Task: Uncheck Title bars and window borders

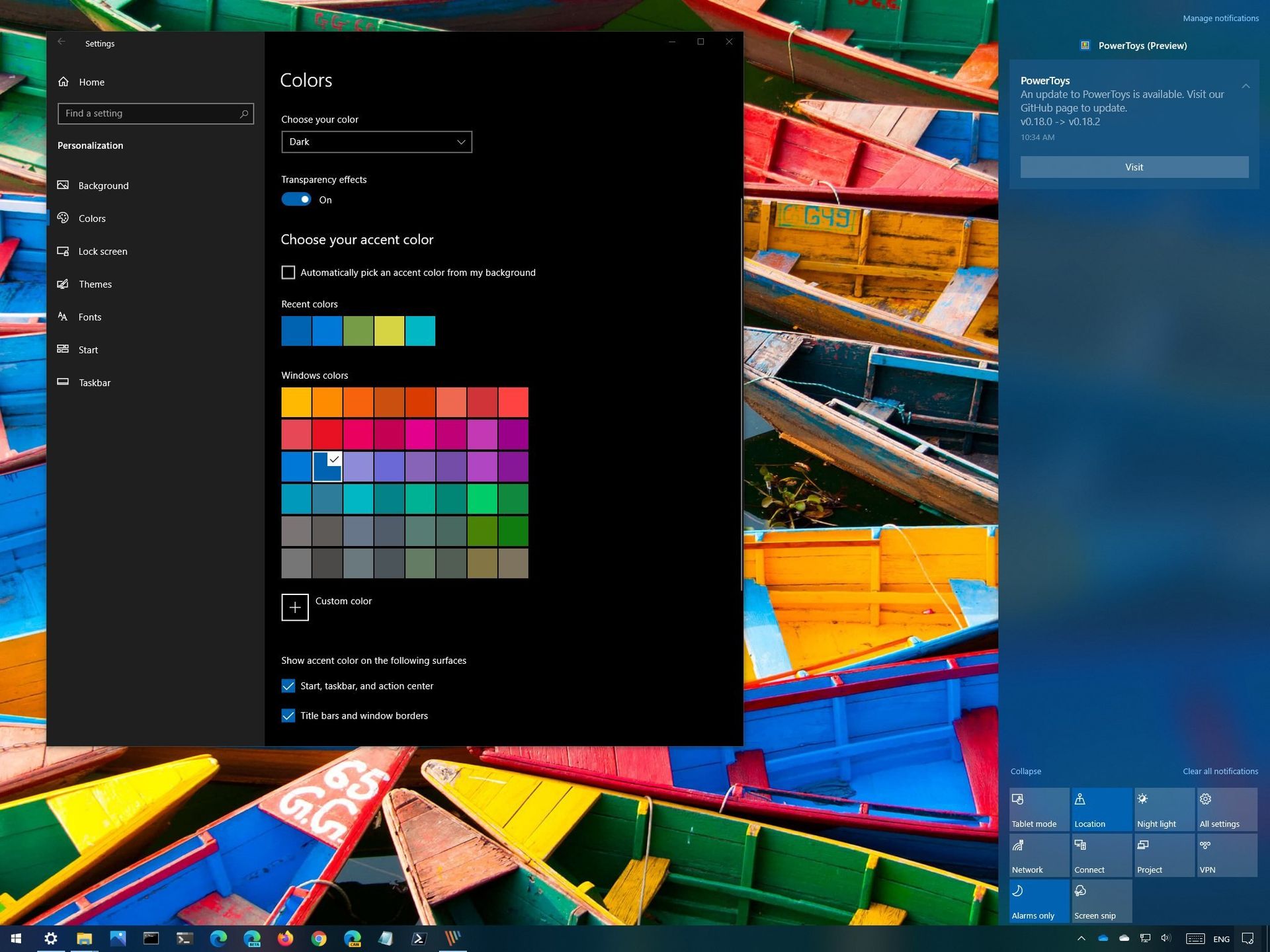Action: [x=288, y=715]
